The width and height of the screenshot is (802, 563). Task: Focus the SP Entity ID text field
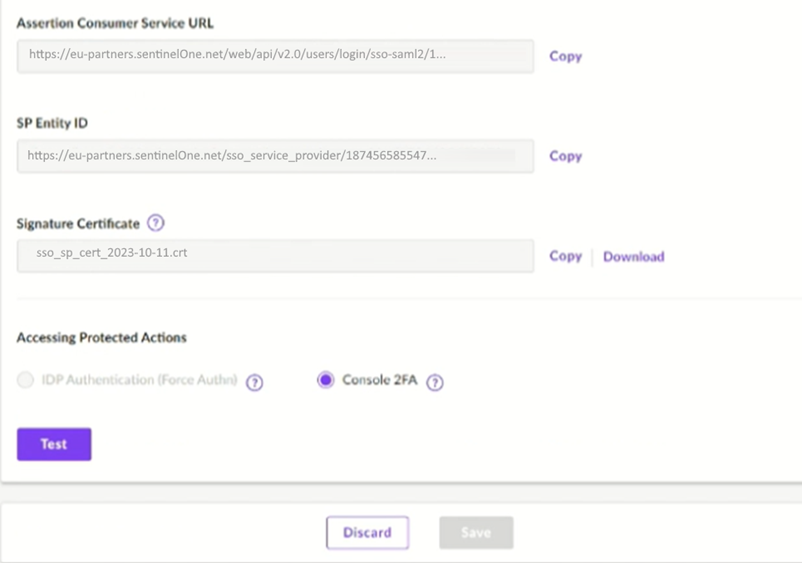point(275,156)
